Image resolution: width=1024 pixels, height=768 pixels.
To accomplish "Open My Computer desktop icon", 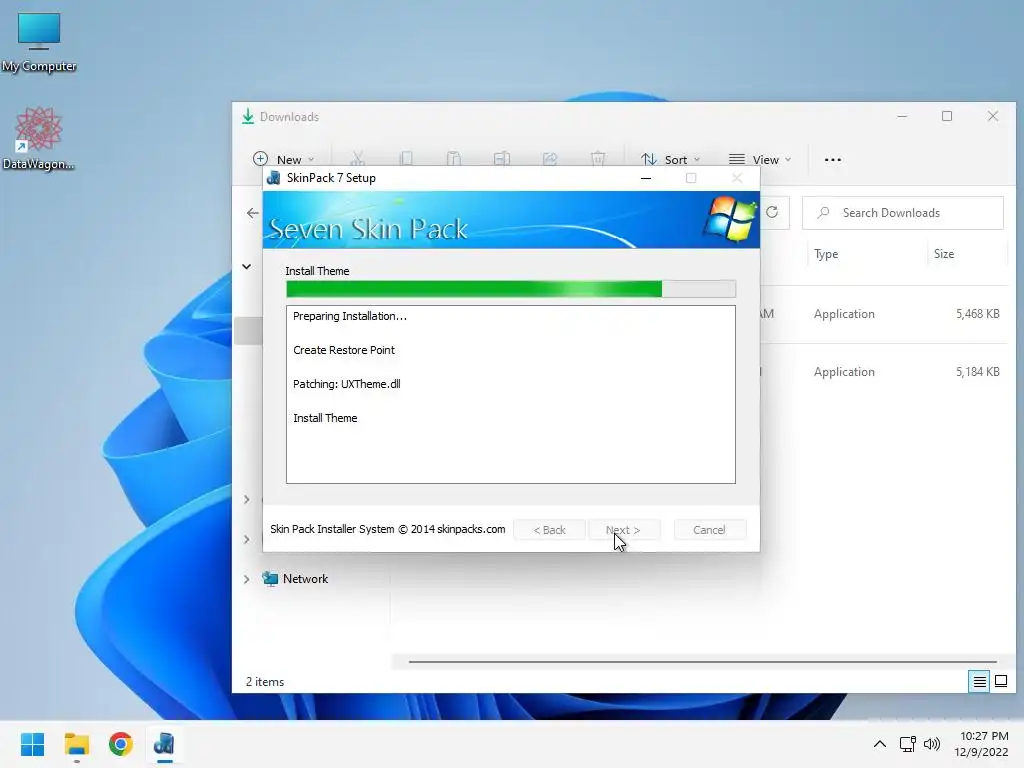I will click(39, 42).
